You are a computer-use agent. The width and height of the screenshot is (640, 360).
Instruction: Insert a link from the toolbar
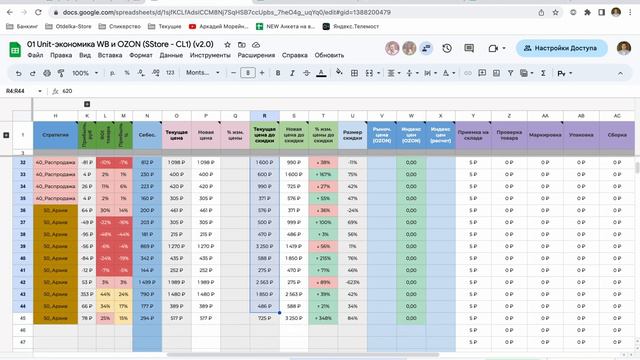[467, 73]
